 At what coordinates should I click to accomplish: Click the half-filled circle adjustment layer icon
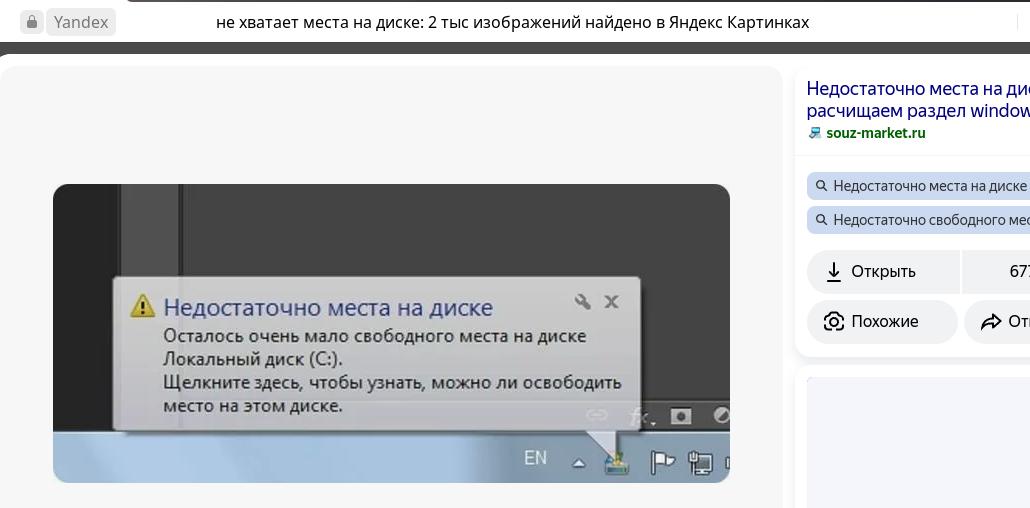tap(721, 416)
